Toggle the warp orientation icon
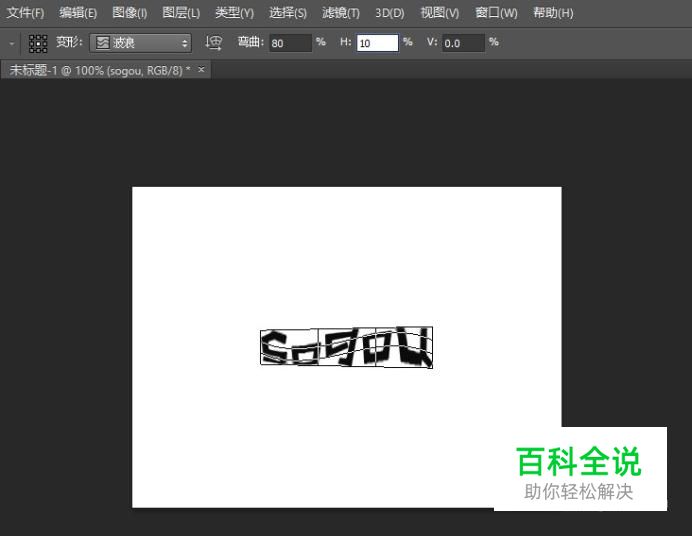The image size is (692, 536). (214, 43)
